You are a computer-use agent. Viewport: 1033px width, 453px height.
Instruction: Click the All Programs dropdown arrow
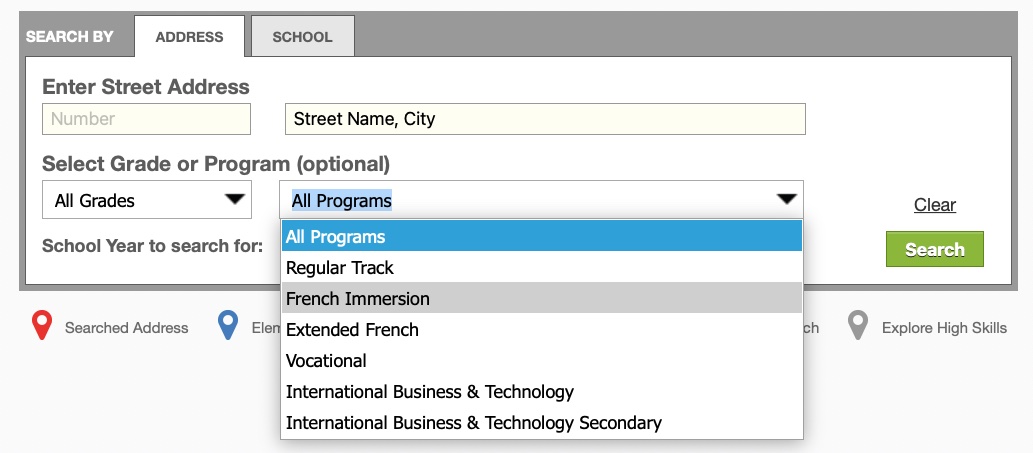[786, 199]
